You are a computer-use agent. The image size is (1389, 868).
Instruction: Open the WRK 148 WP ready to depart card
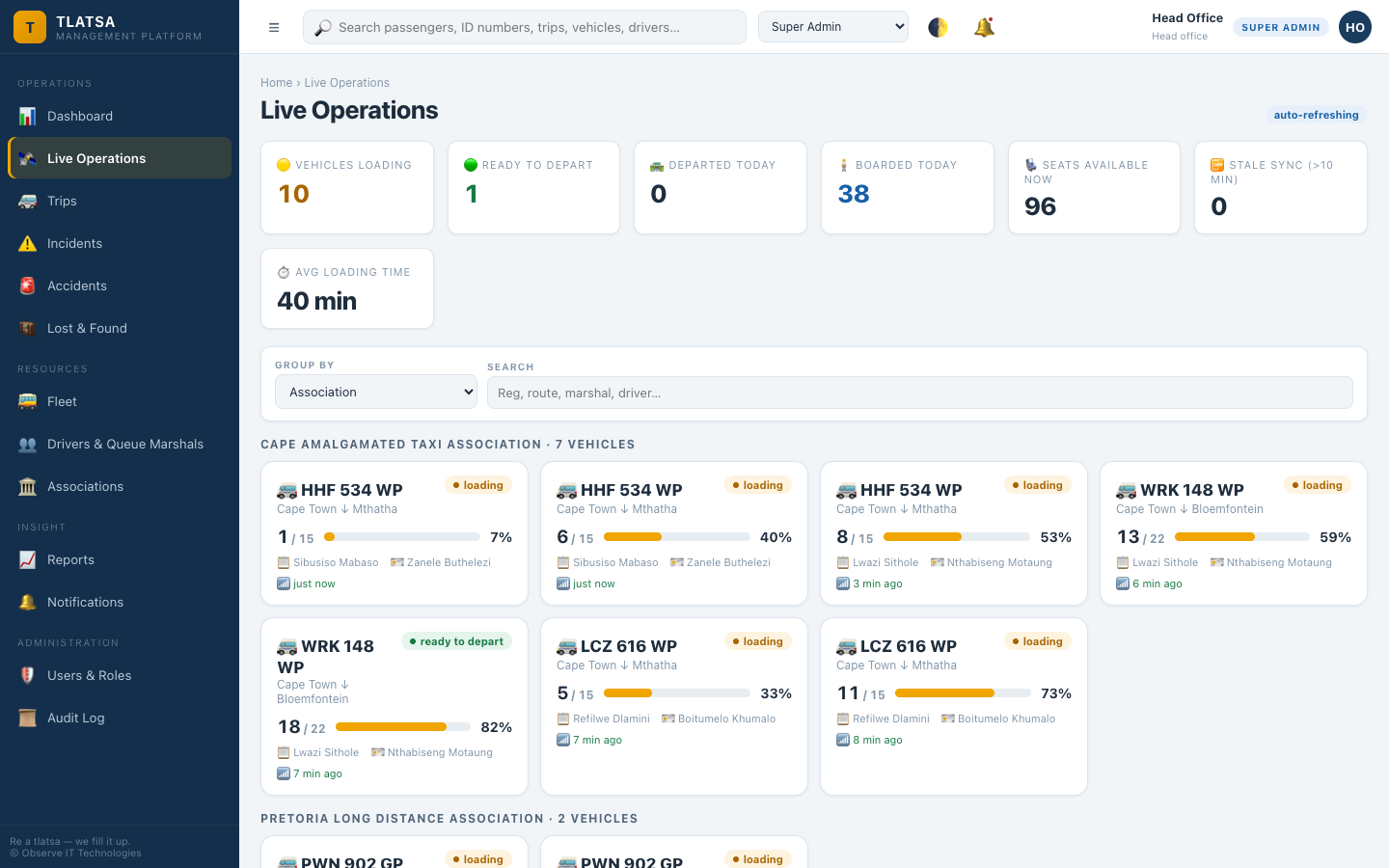tap(395, 706)
